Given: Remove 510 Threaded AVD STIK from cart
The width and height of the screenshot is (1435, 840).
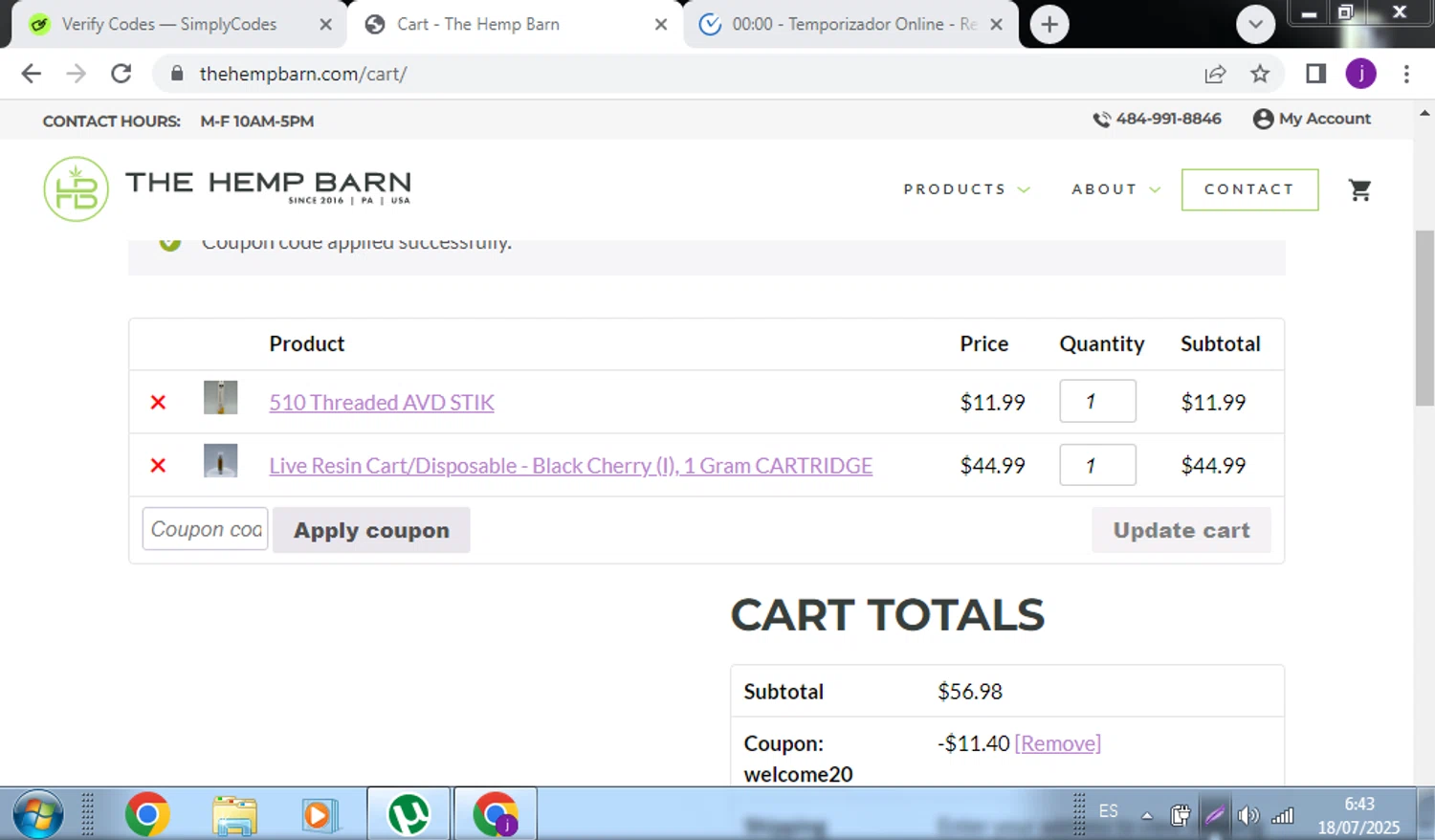Looking at the screenshot, I should (158, 402).
